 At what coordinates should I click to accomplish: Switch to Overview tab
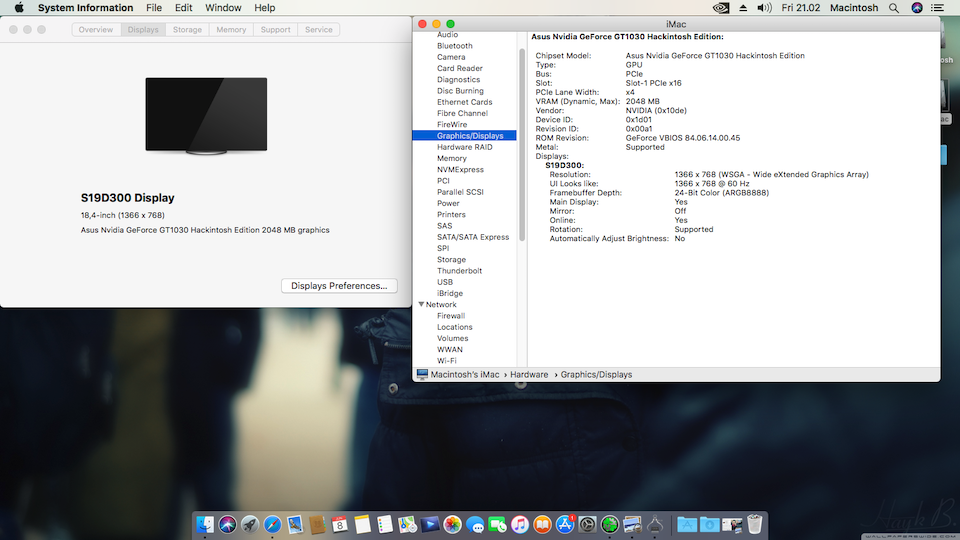pyautogui.click(x=96, y=29)
